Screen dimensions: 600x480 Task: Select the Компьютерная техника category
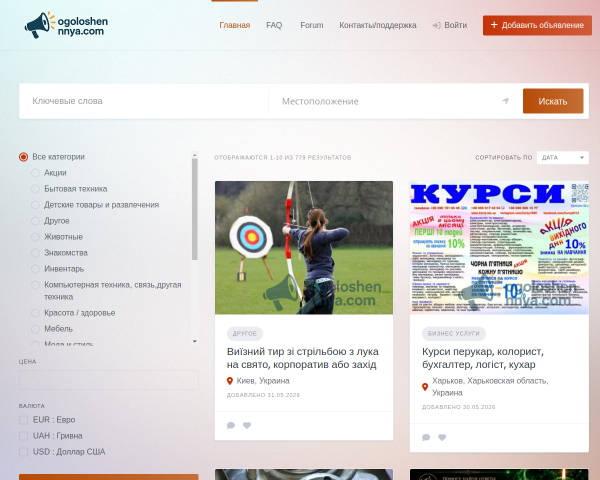pyautogui.click(x=35, y=285)
